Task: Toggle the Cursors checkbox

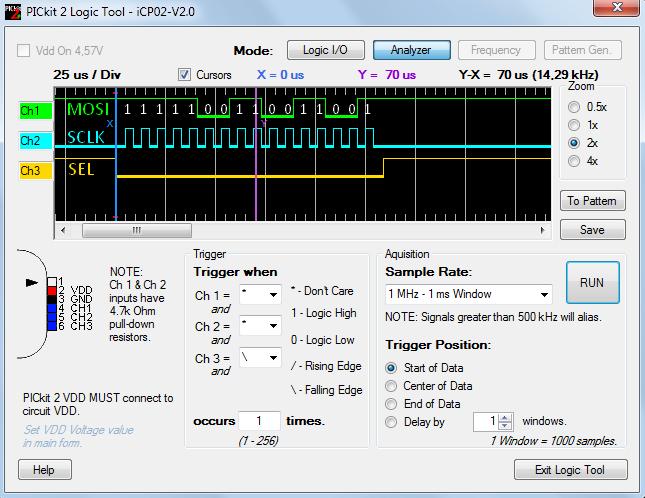Action: [x=184, y=74]
